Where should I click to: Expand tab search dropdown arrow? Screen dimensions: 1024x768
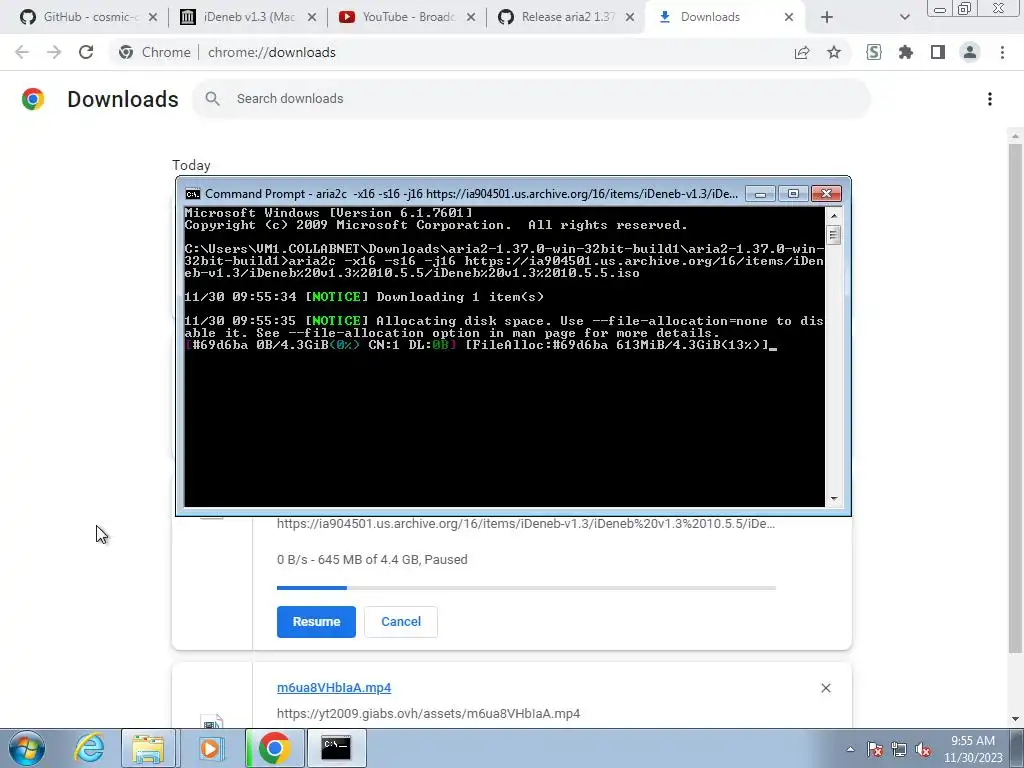coord(904,17)
